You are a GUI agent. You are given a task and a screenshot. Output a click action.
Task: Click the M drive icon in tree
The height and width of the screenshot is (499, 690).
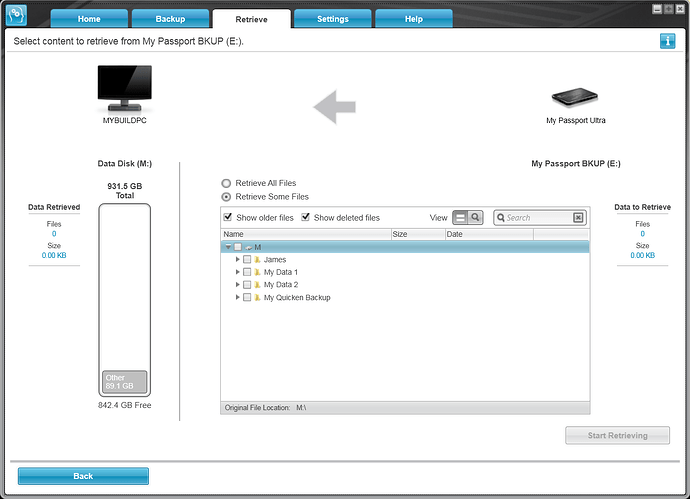click(249, 247)
